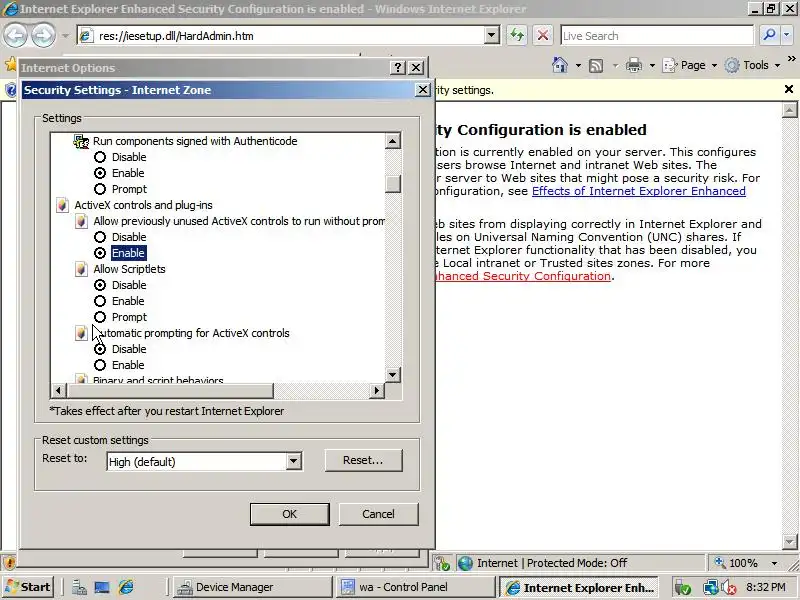
Task: Click the Print icon in toolbar
Action: [634, 65]
